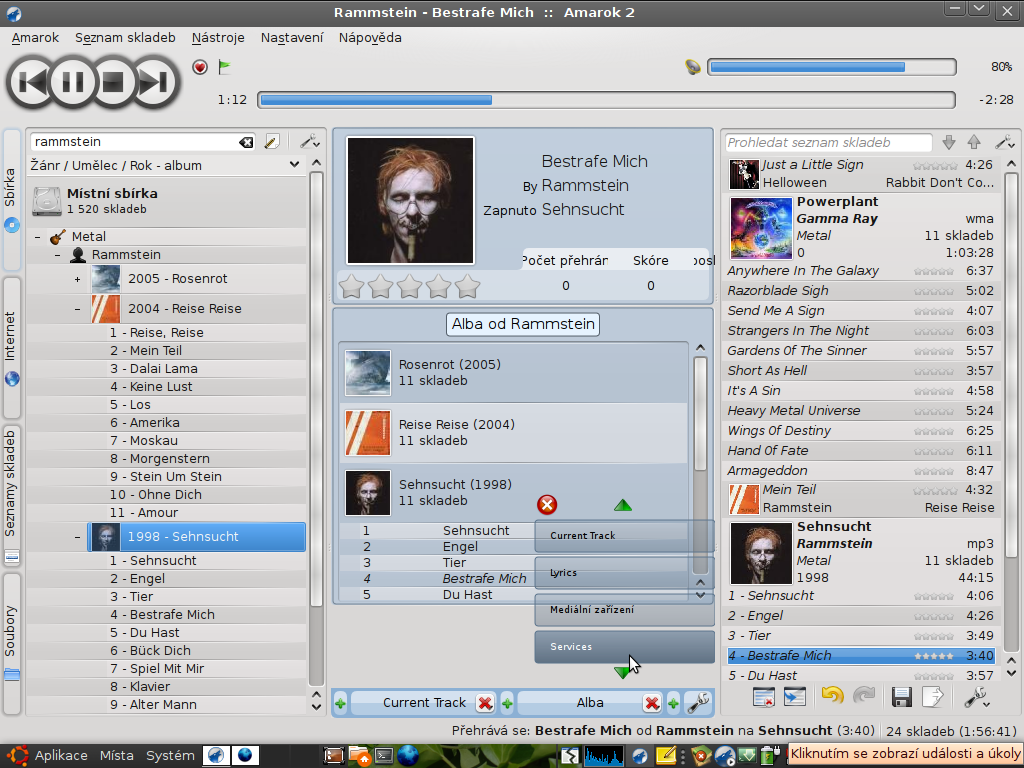Click the green flag bookmark icon

click(x=225, y=67)
